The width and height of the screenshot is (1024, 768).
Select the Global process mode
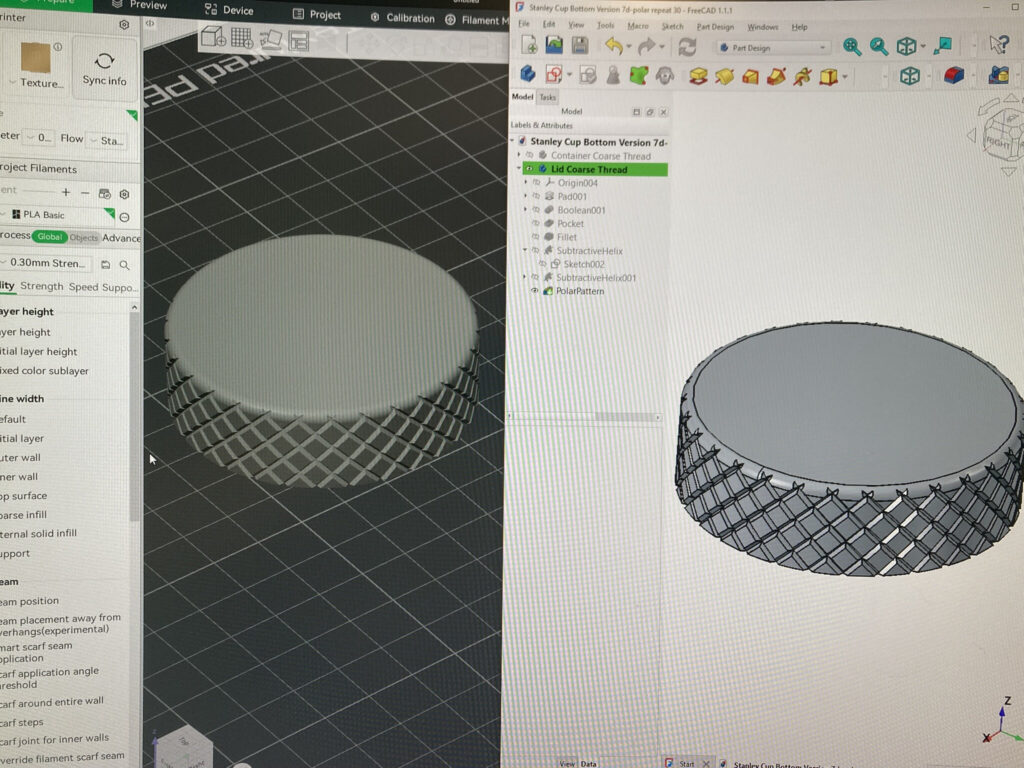[x=50, y=236]
